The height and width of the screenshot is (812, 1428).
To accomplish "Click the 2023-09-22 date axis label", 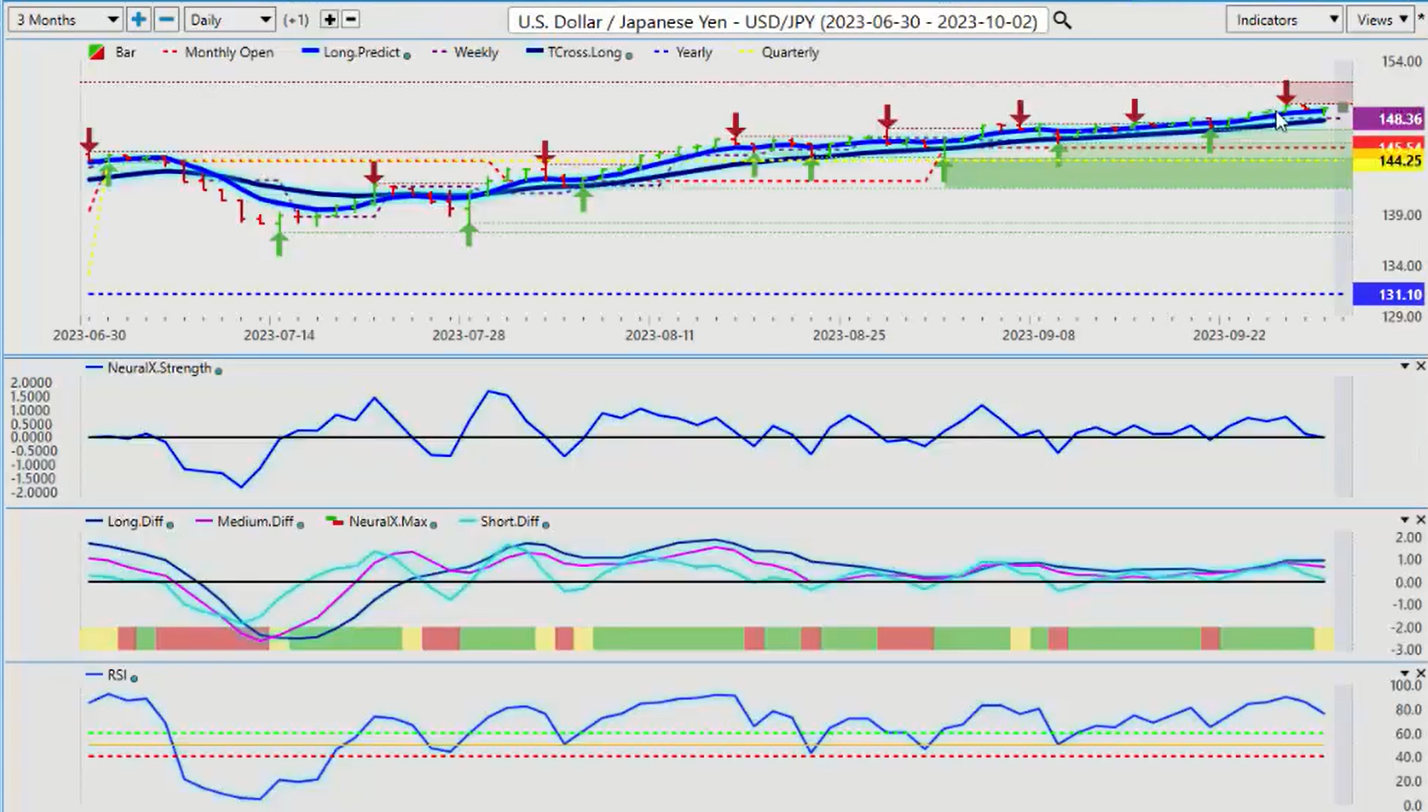I will [x=1229, y=335].
